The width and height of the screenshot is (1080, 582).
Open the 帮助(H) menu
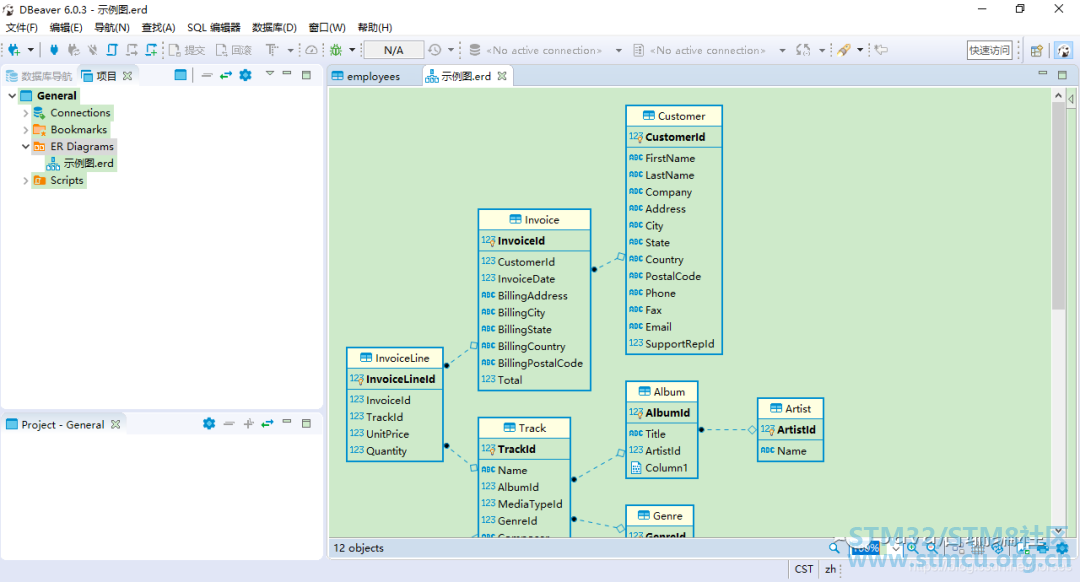[375, 28]
